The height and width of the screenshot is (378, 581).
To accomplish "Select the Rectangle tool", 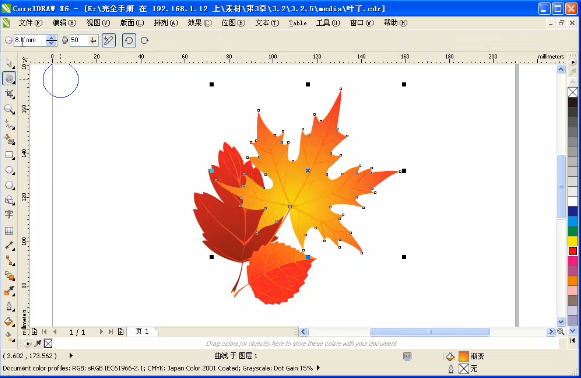I will pos(9,155).
